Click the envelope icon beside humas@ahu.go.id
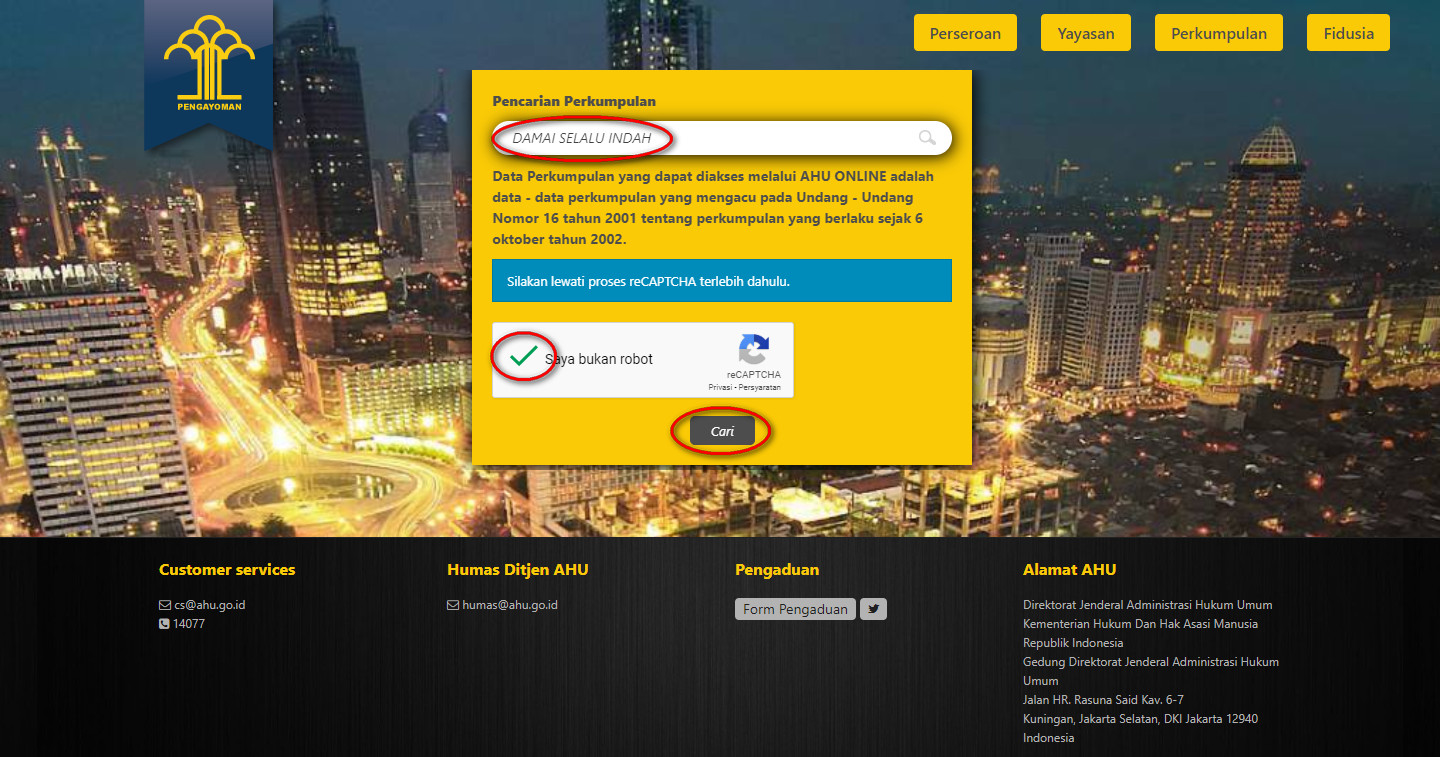Viewport: 1440px width, 757px height. [453, 605]
